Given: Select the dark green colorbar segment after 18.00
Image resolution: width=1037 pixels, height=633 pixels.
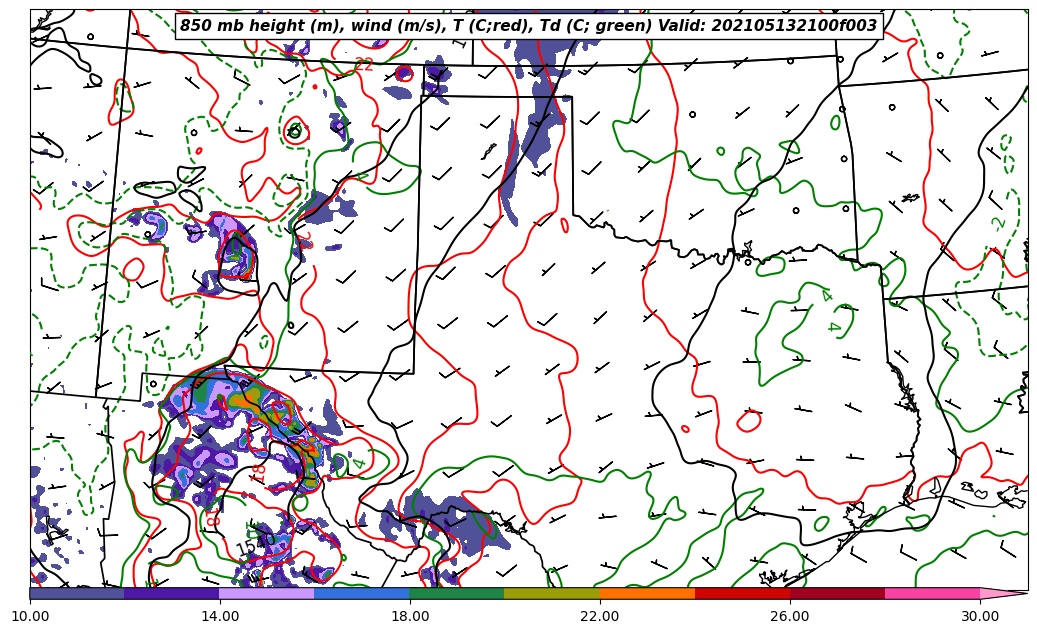Looking at the screenshot, I should point(457,593).
